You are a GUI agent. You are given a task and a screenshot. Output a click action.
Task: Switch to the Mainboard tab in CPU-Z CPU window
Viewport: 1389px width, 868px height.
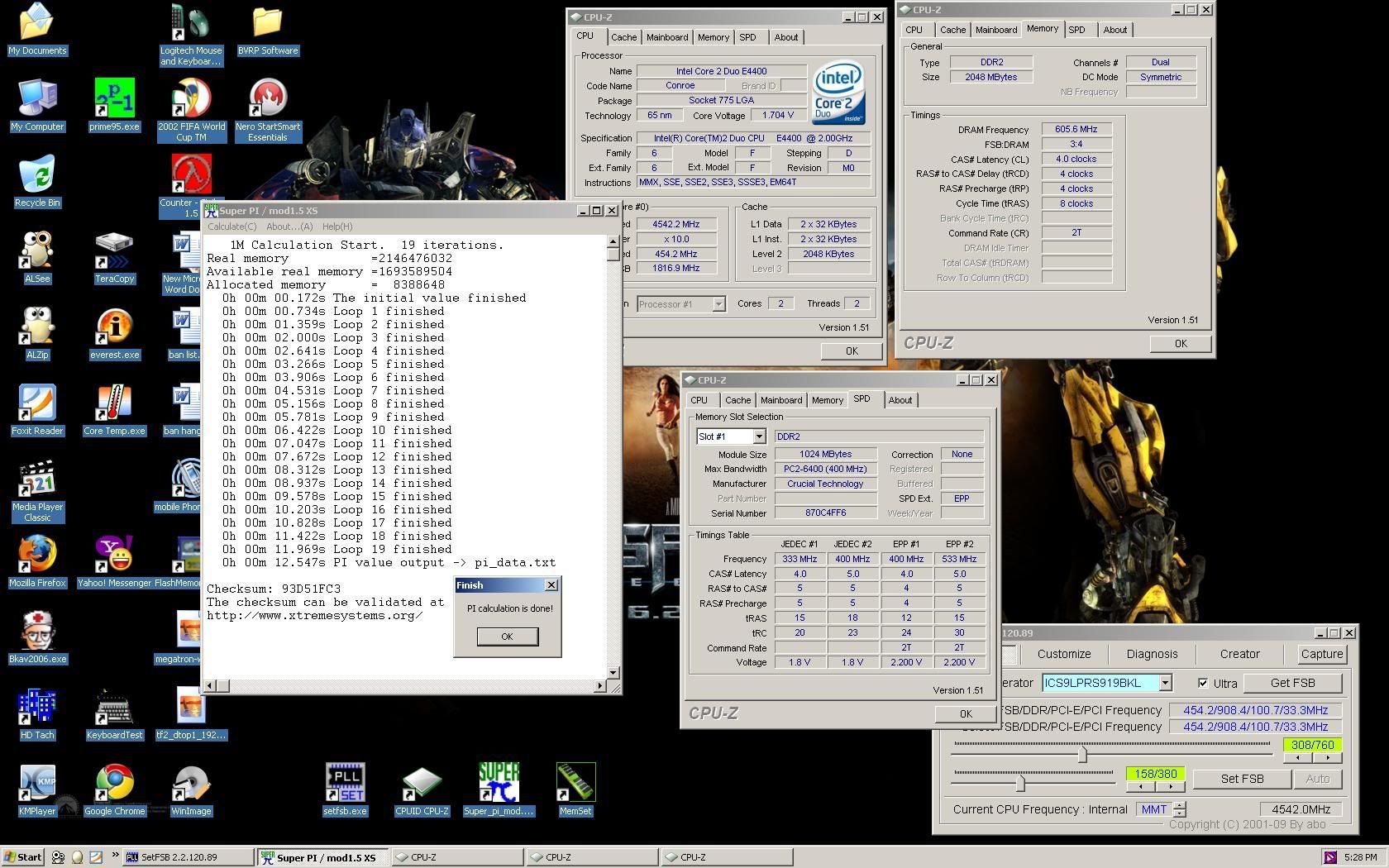coord(666,37)
